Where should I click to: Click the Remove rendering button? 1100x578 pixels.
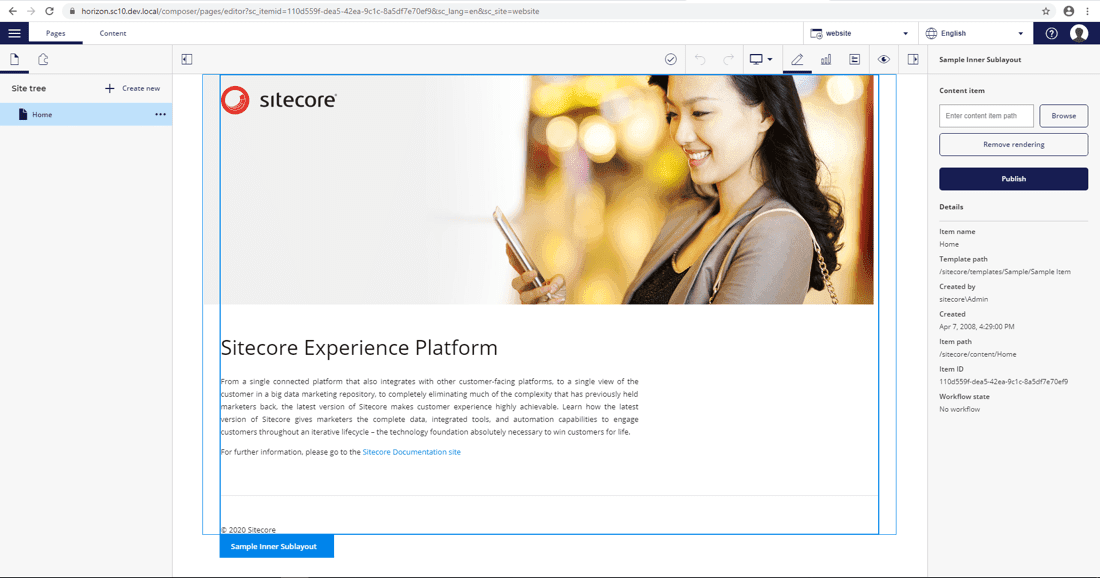(x=1013, y=144)
